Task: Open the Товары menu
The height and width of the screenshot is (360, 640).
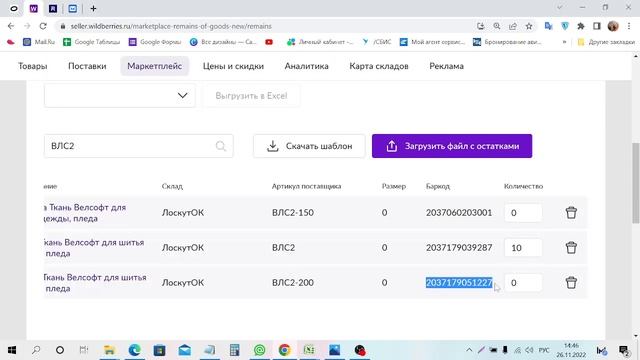Action: point(33,66)
